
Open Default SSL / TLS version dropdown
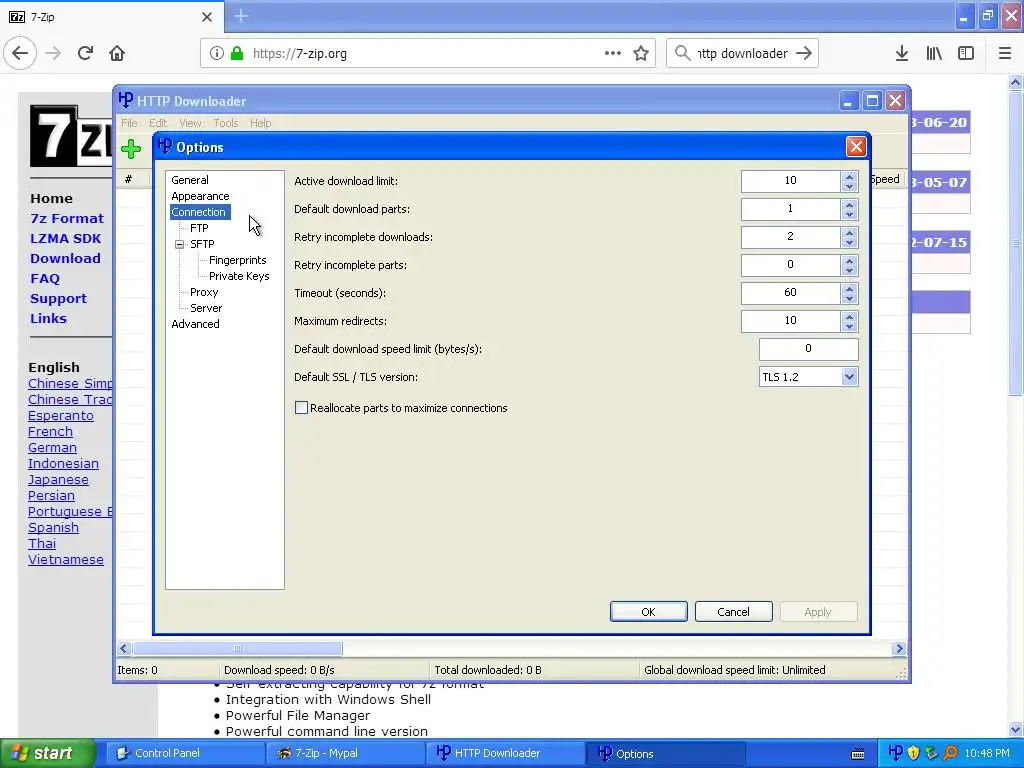[x=849, y=377]
